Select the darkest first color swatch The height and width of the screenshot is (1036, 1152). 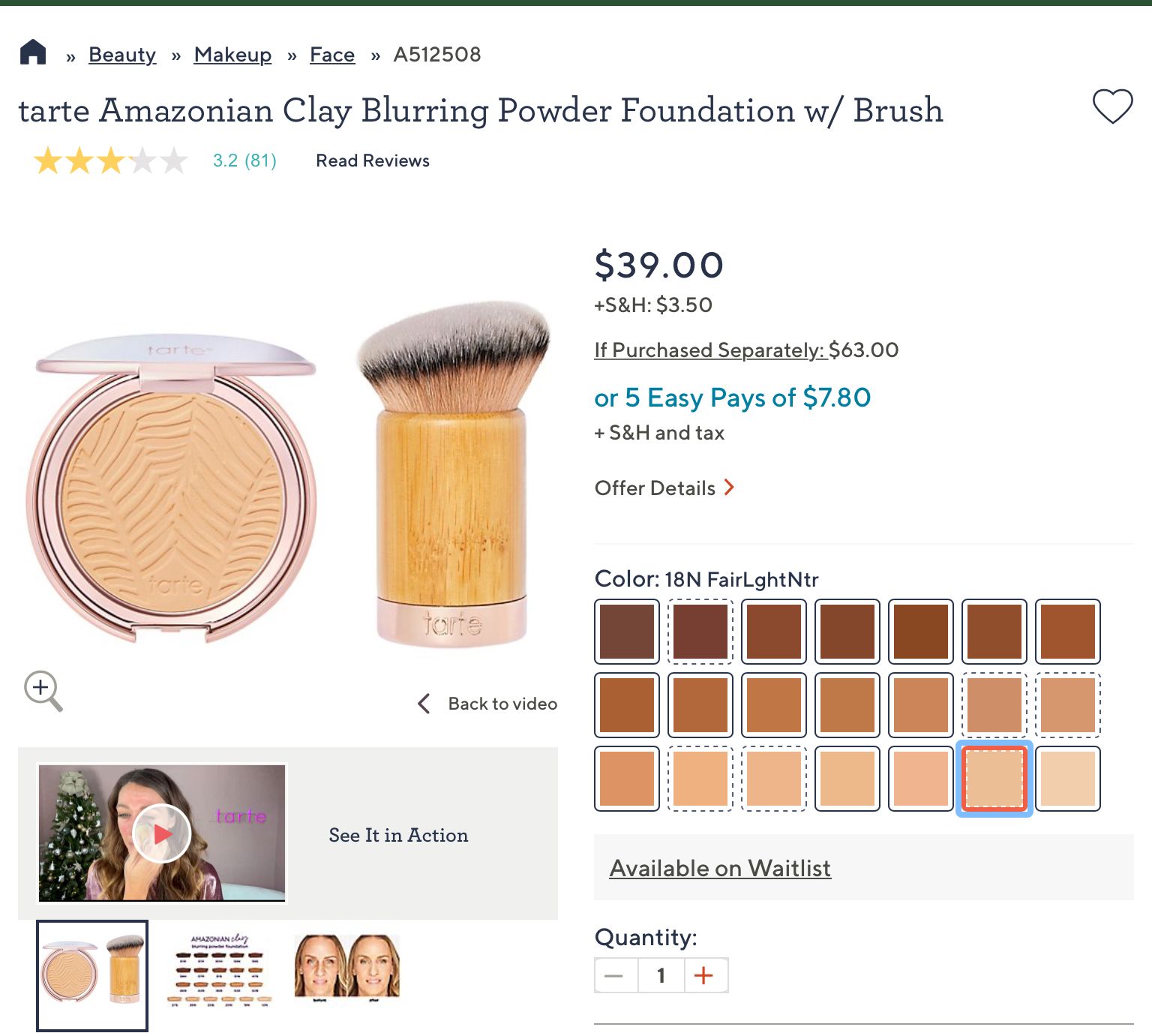627,632
